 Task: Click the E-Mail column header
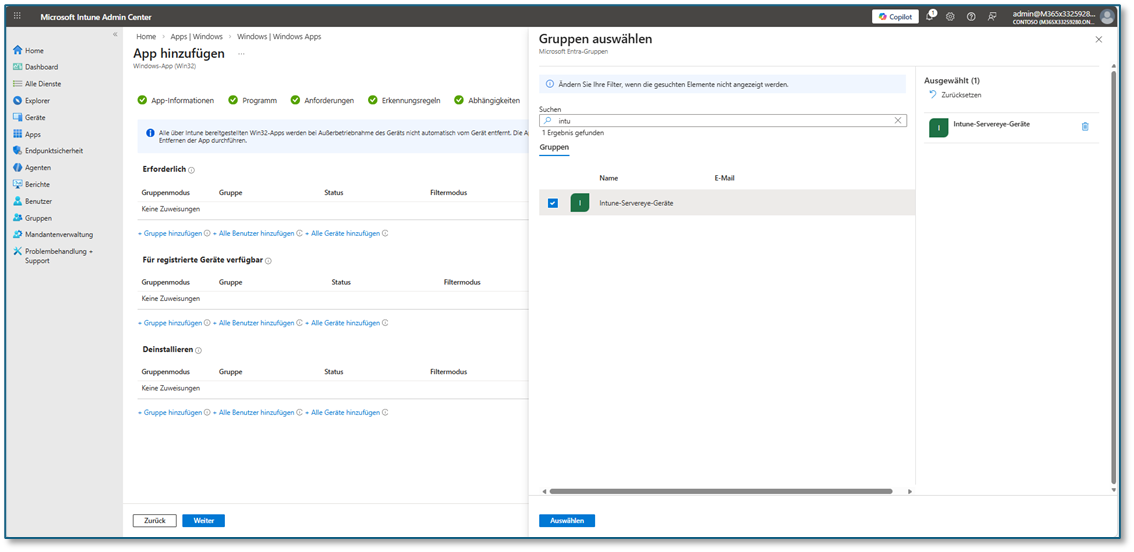click(725, 178)
